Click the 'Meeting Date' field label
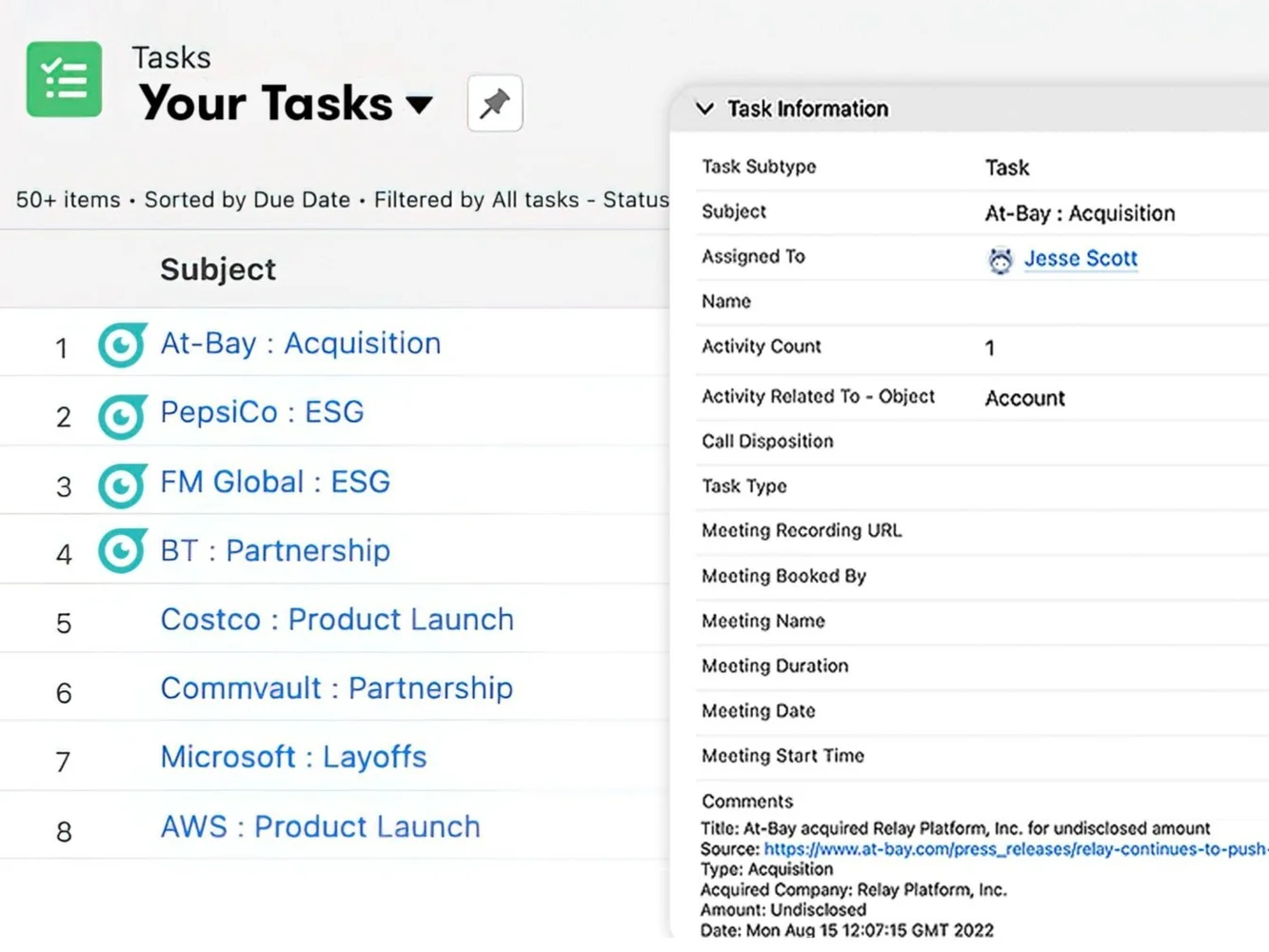Screen dimensions: 1269x952 click(759, 710)
